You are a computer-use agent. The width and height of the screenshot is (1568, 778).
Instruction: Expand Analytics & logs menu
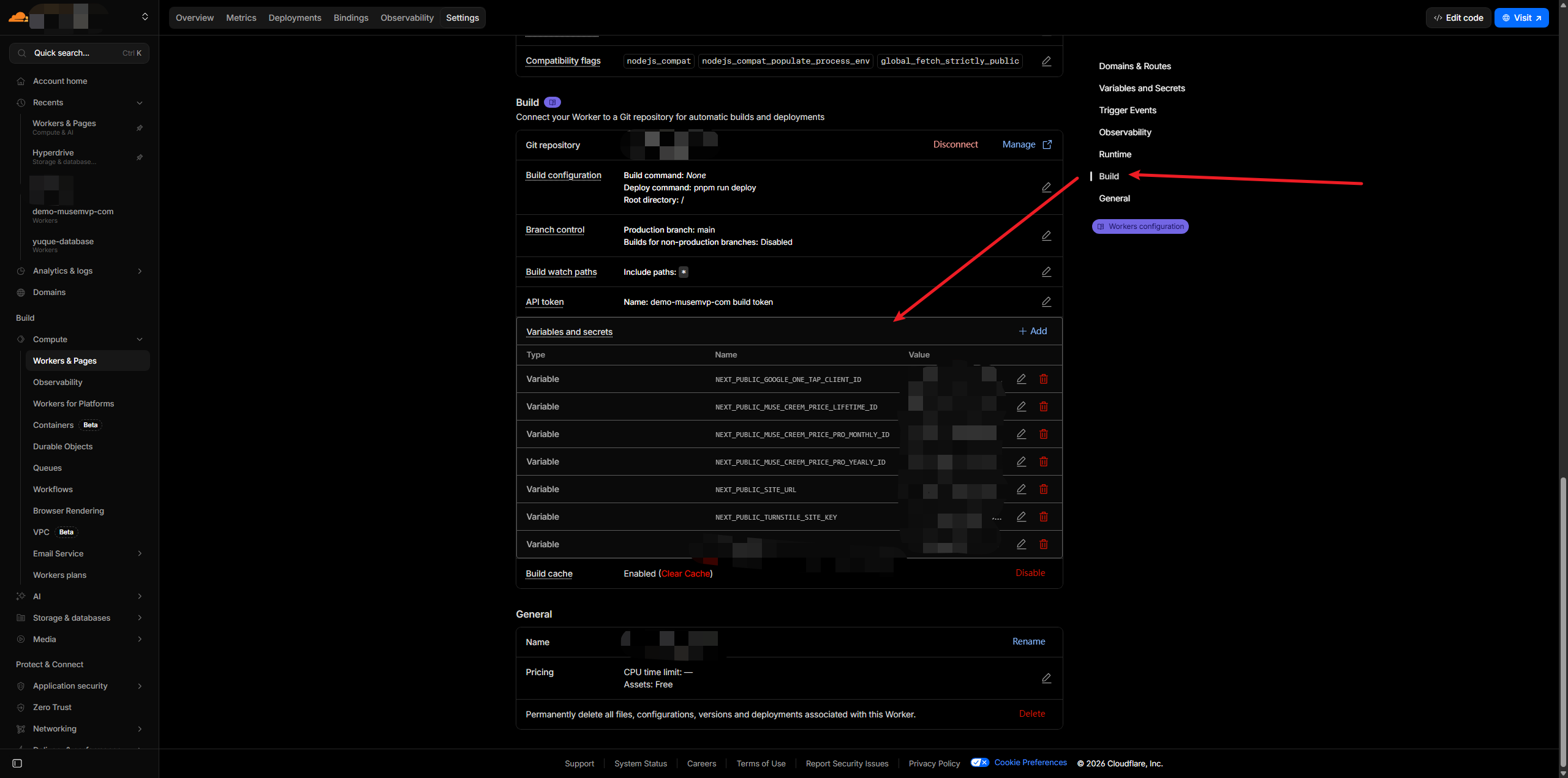point(140,271)
